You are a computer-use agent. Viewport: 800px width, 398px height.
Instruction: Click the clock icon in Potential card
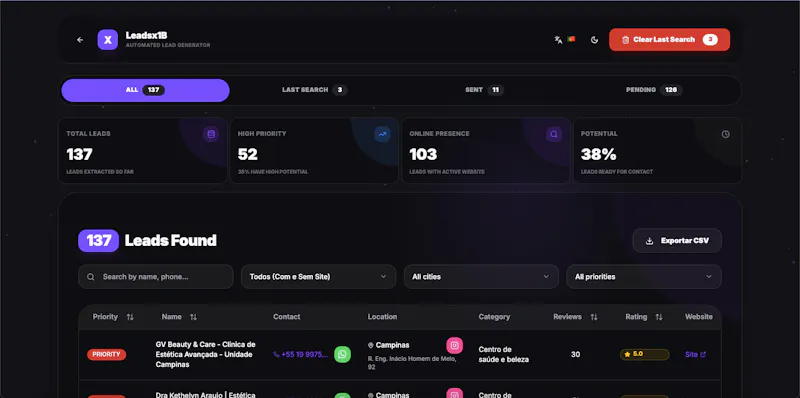point(726,134)
